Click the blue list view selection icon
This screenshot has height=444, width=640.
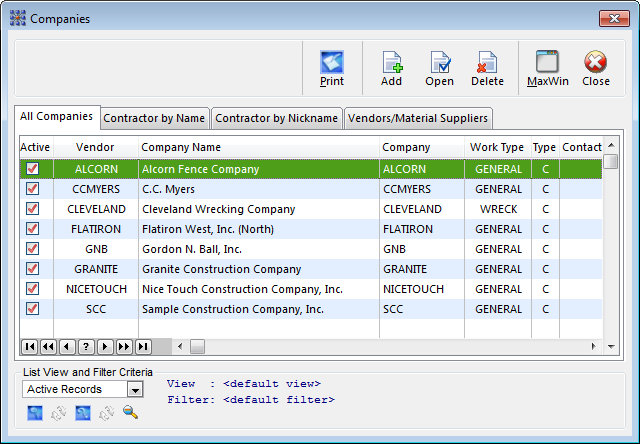pyautogui.click(x=35, y=413)
